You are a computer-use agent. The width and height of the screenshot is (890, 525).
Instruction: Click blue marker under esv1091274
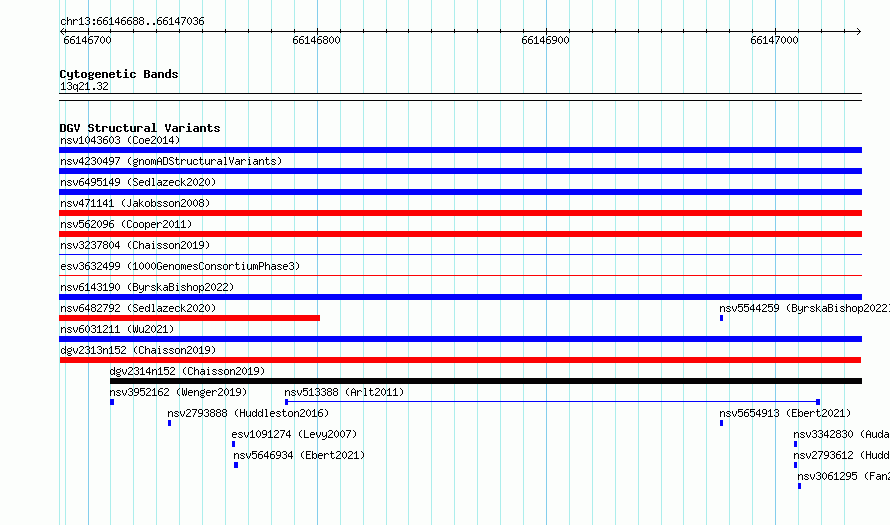[x=233, y=444]
